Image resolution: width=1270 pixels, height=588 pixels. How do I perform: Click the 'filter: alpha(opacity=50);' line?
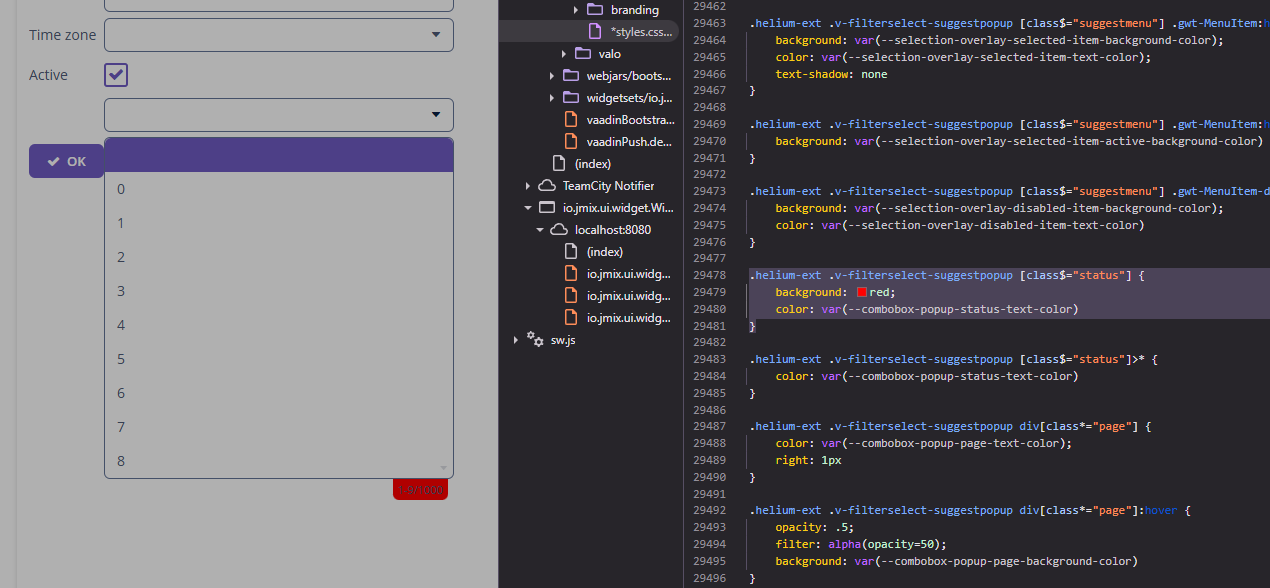860,544
